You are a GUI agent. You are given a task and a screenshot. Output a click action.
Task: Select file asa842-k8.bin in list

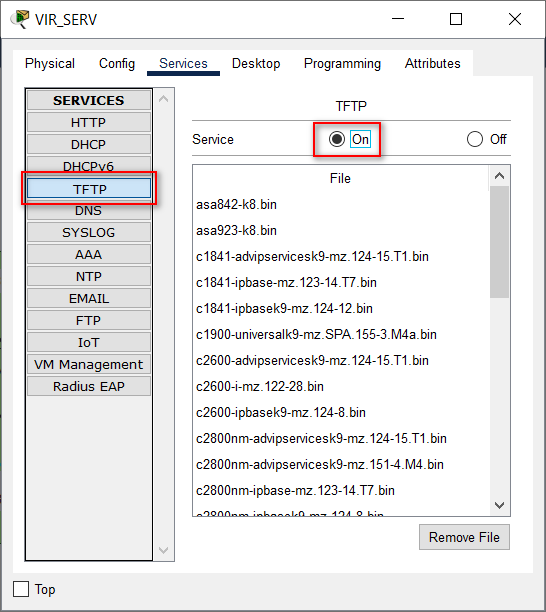[x=237, y=204]
